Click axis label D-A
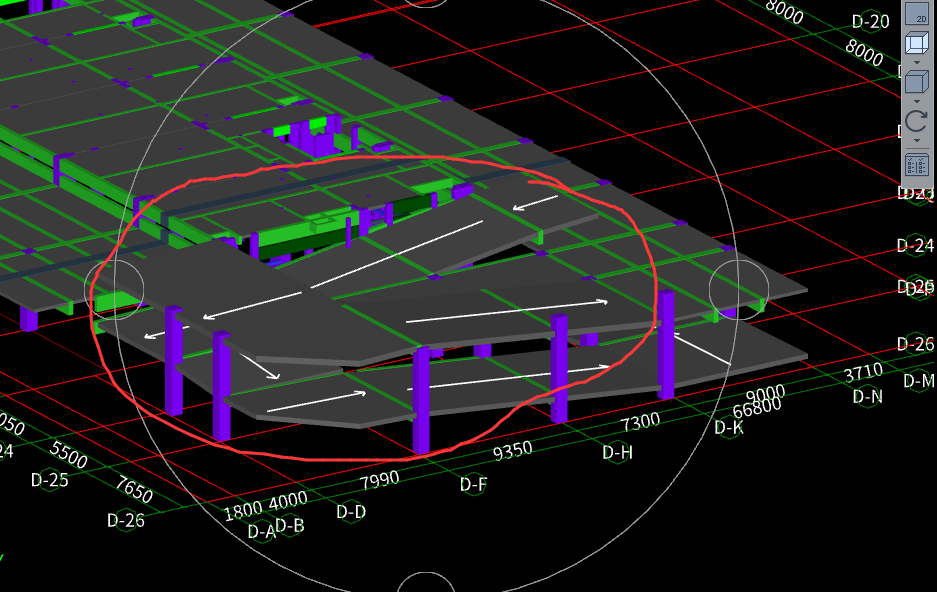 point(261,531)
